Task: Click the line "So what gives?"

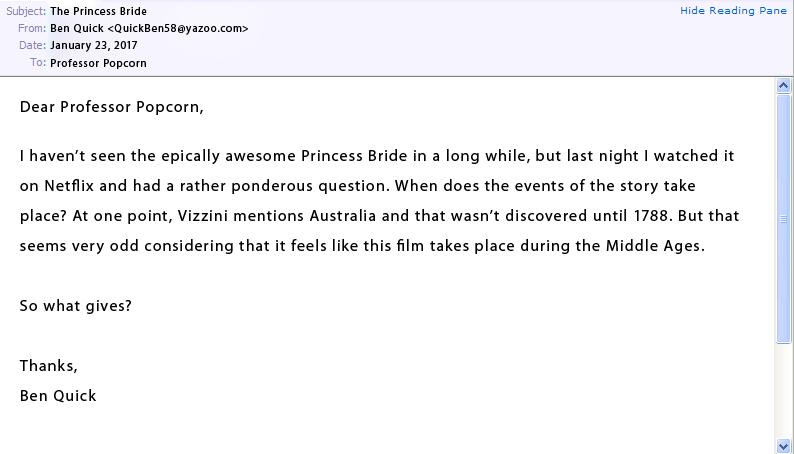Action: [x=76, y=305]
